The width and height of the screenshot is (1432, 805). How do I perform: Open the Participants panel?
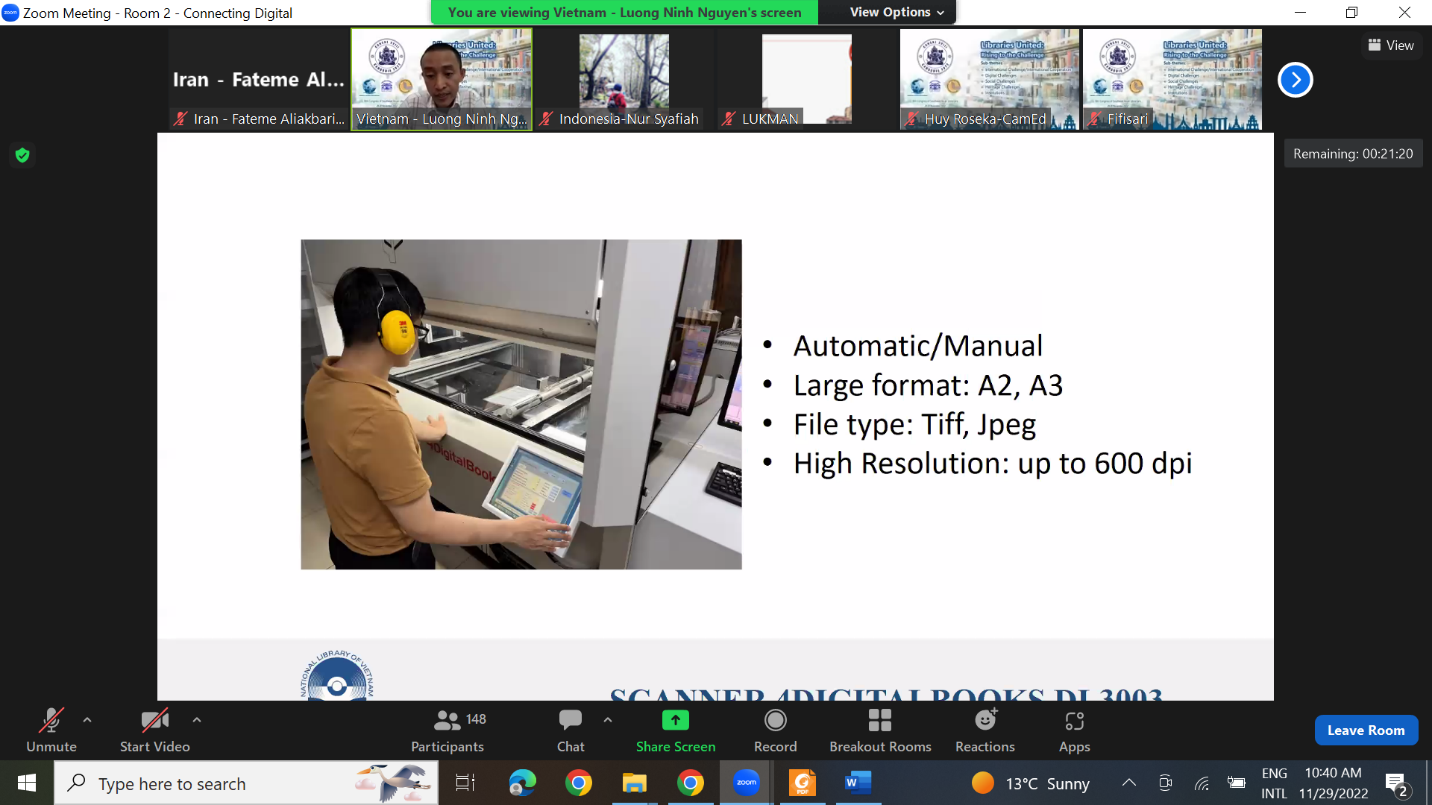(447, 730)
